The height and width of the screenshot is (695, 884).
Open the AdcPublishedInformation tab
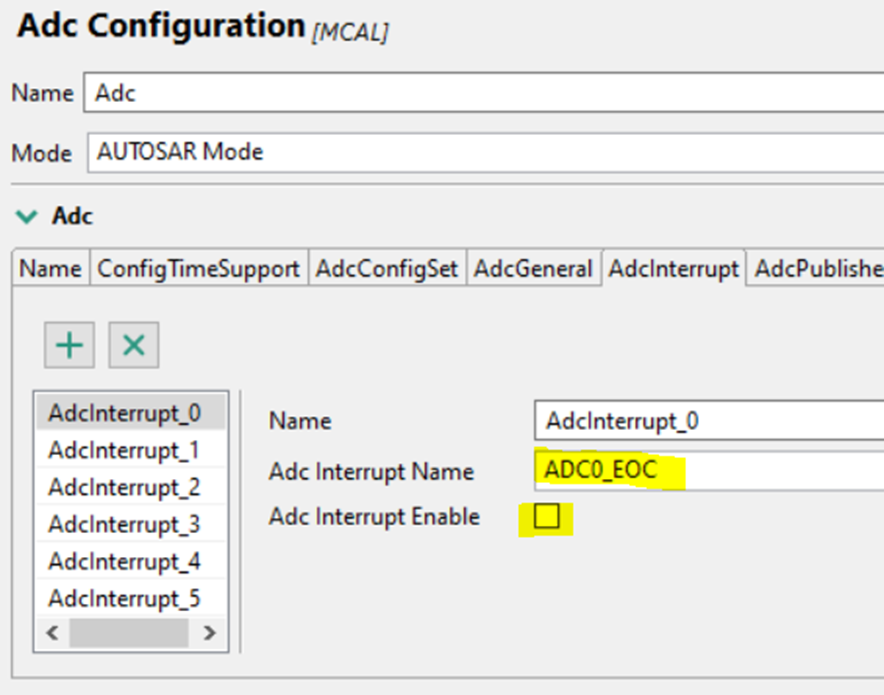click(x=817, y=268)
